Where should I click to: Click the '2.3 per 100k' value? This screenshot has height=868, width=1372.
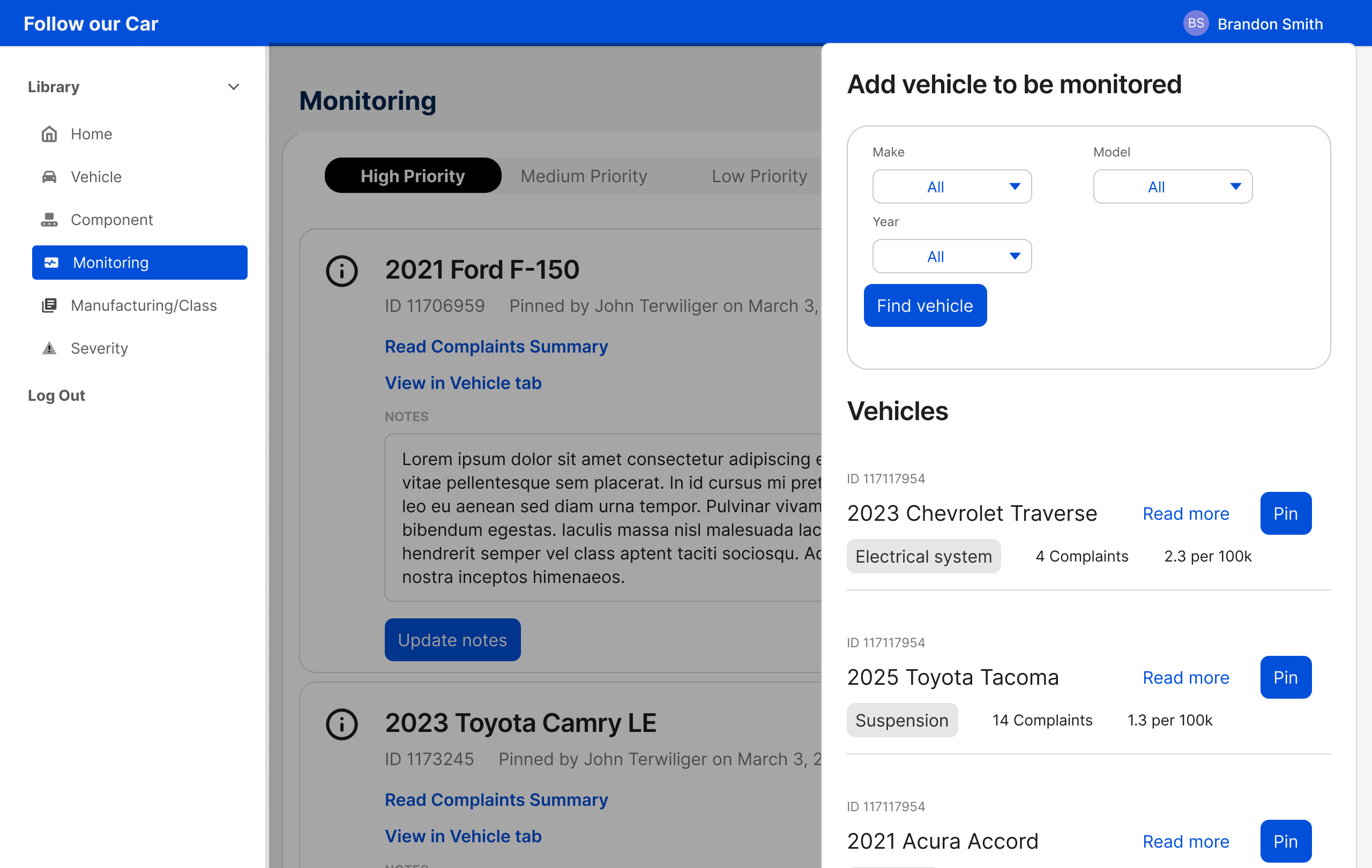1208,556
